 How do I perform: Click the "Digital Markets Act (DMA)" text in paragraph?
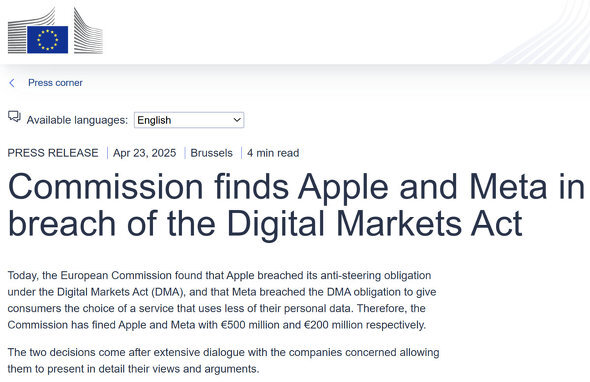tap(121, 292)
